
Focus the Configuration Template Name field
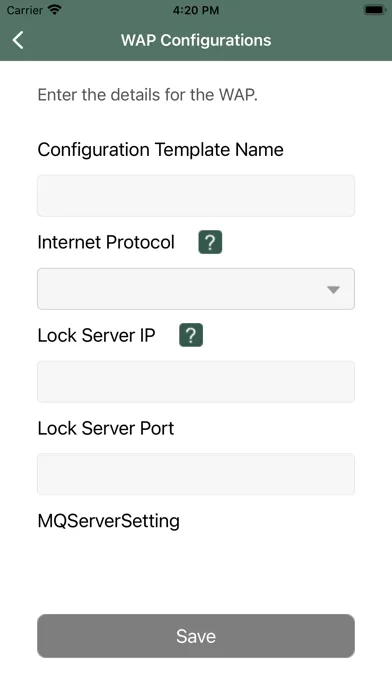(196, 196)
